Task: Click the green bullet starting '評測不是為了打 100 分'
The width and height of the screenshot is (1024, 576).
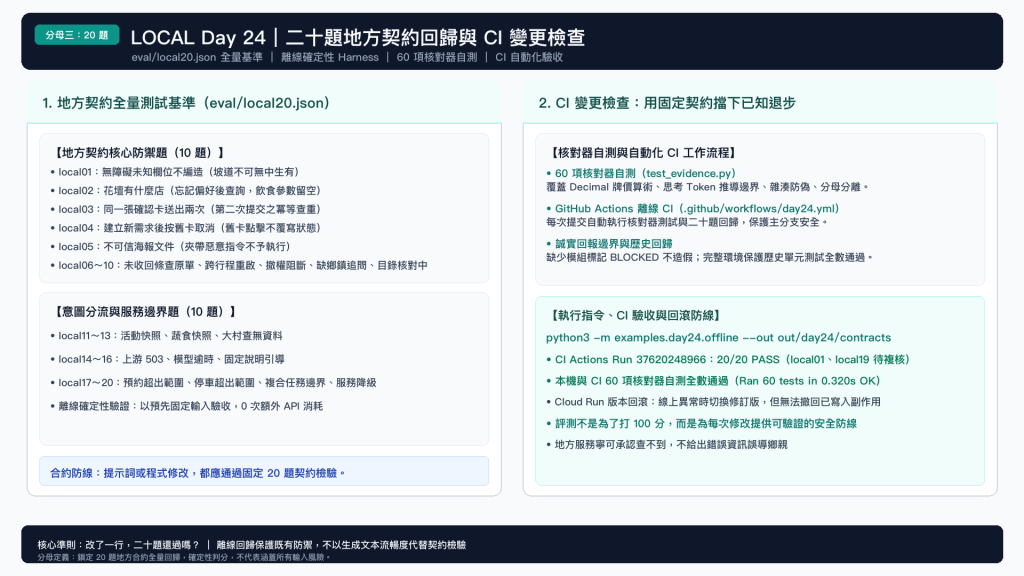Action: pyautogui.click(x=701, y=424)
